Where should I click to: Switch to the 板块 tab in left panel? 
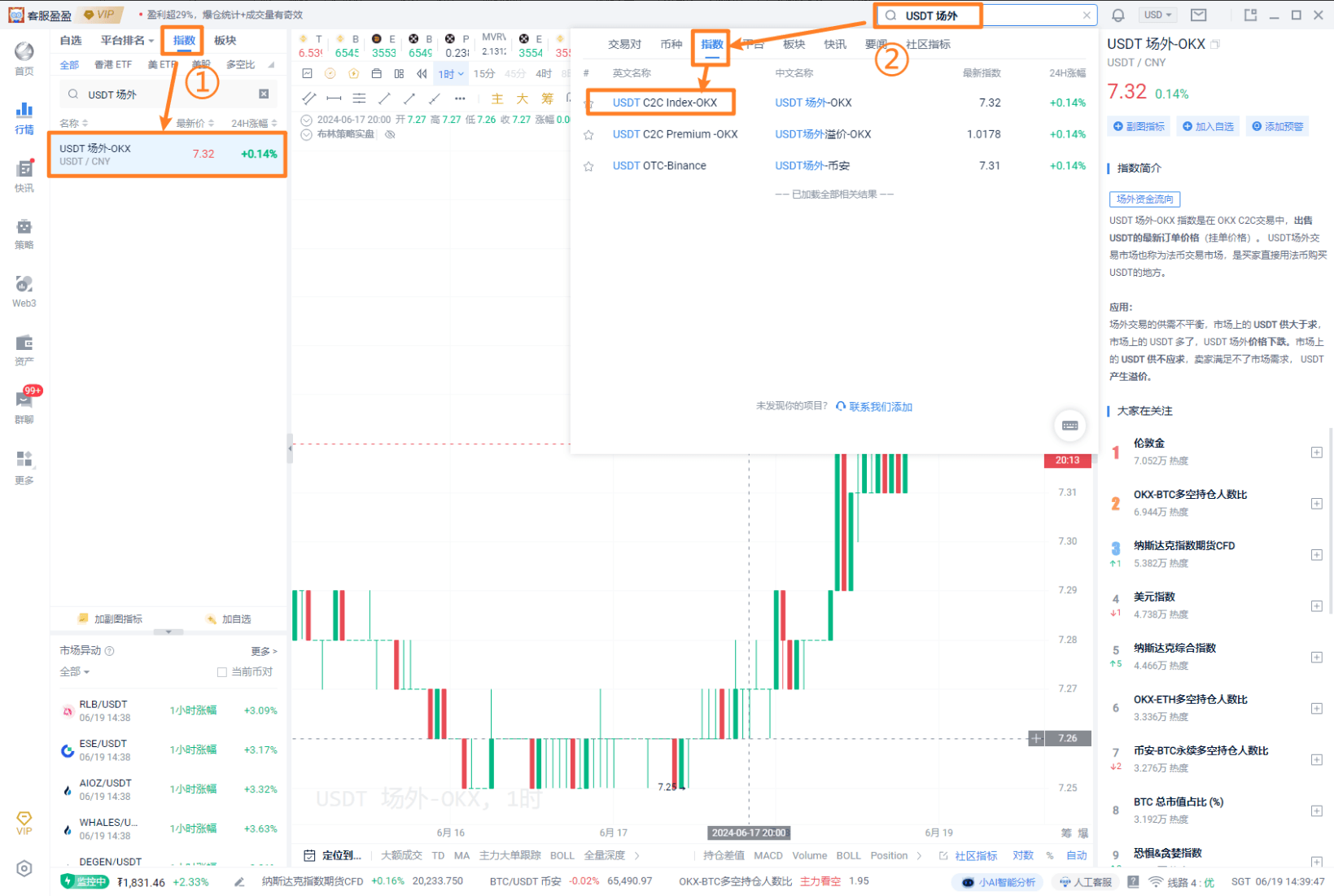point(225,41)
